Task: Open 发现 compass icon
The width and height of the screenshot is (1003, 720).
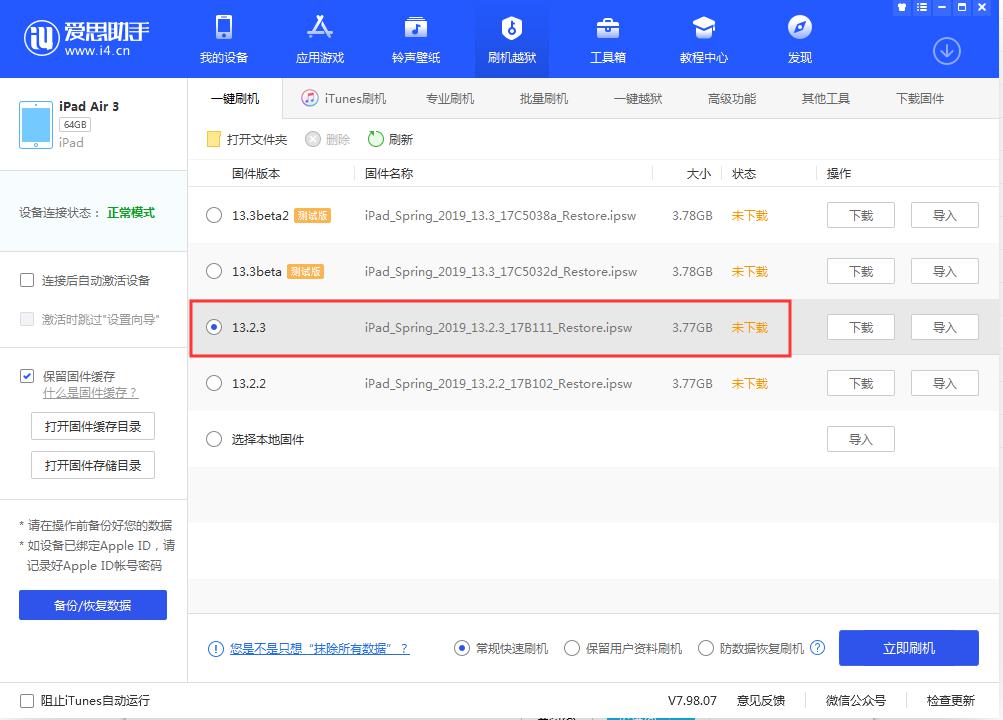Action: tap(800, 28)
